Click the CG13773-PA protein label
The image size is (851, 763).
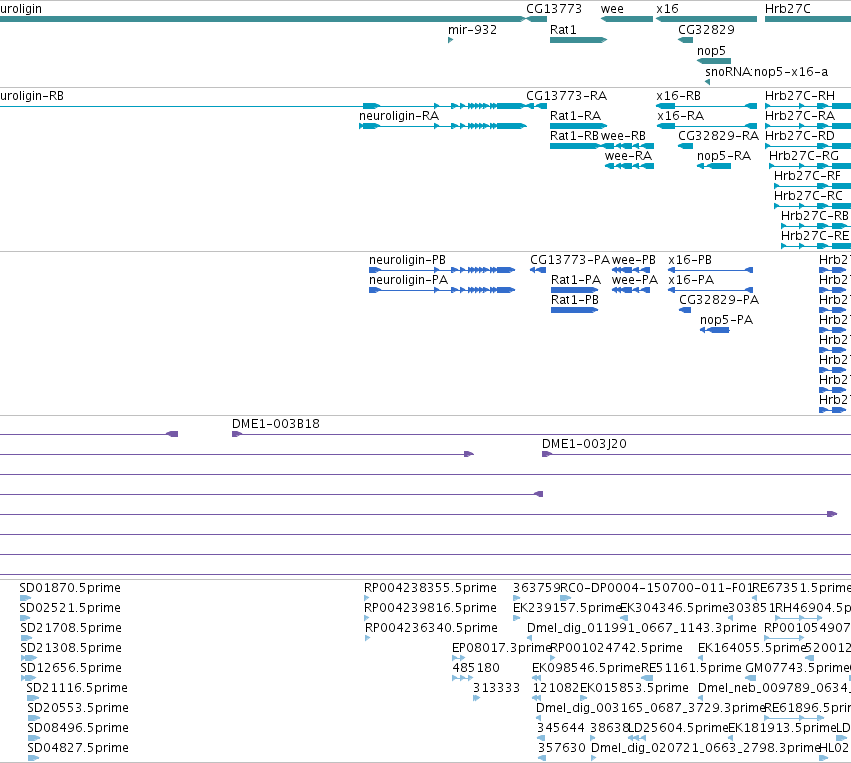coord(570,260)
